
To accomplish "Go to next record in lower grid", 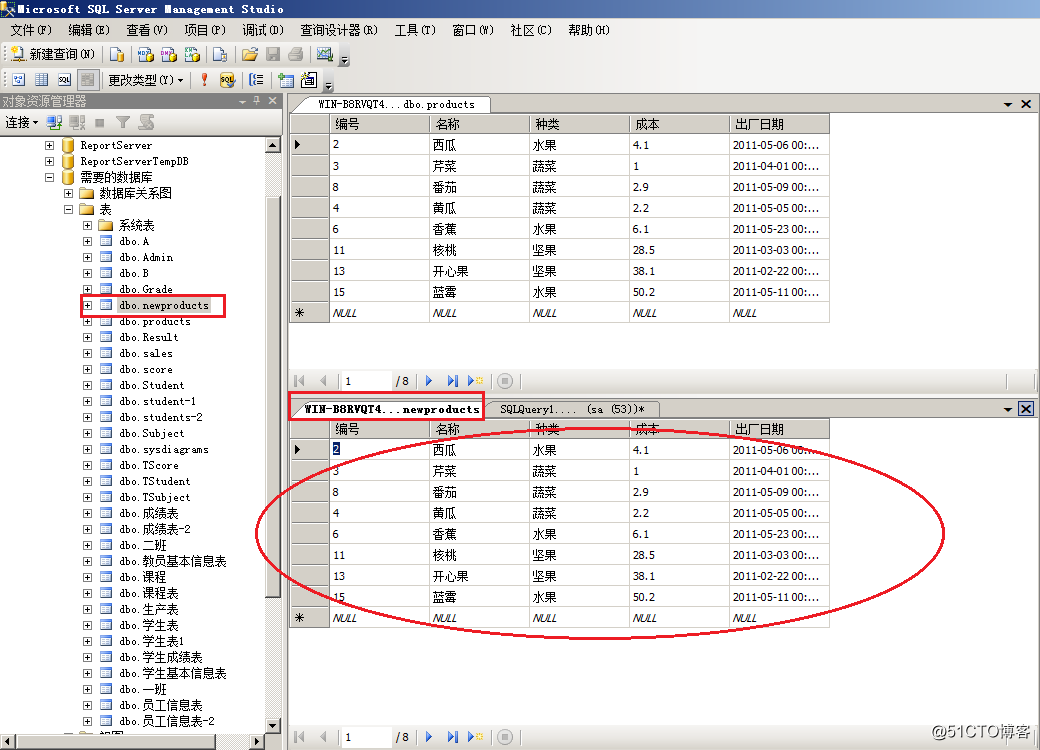I will click(x=428, y=737).
